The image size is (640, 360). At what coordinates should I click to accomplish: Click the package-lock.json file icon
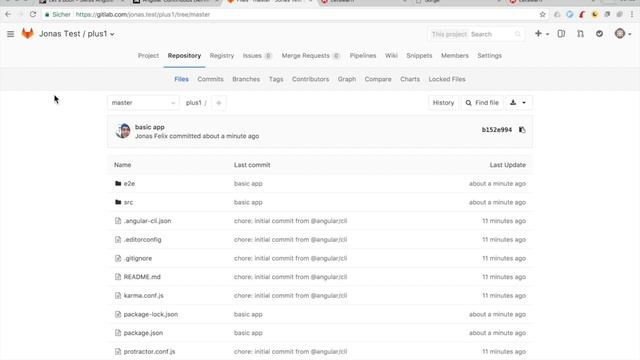(x=118, y=314)
